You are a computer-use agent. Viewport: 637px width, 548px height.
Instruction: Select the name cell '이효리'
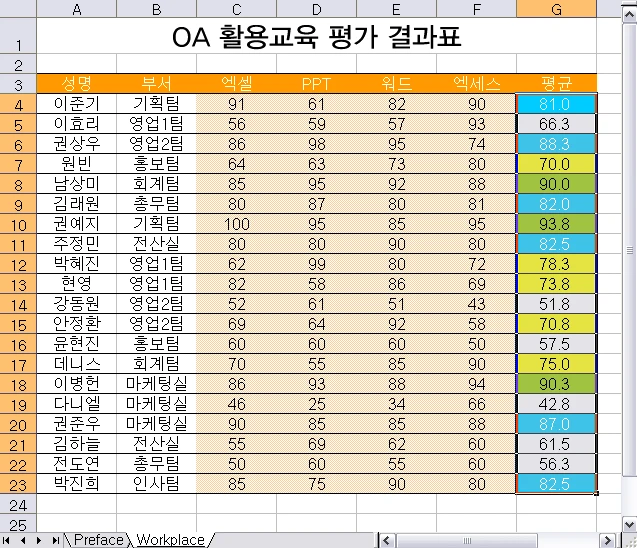[76, 124]
